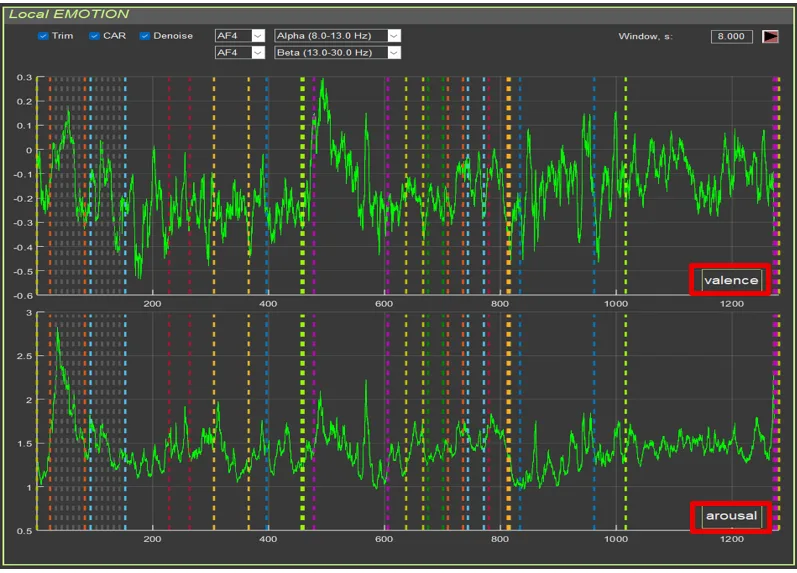Image resolution: width=797 pixels, height=573 pixels.
Task: Click the Trim checkbox label text
Action: (62, 36)
